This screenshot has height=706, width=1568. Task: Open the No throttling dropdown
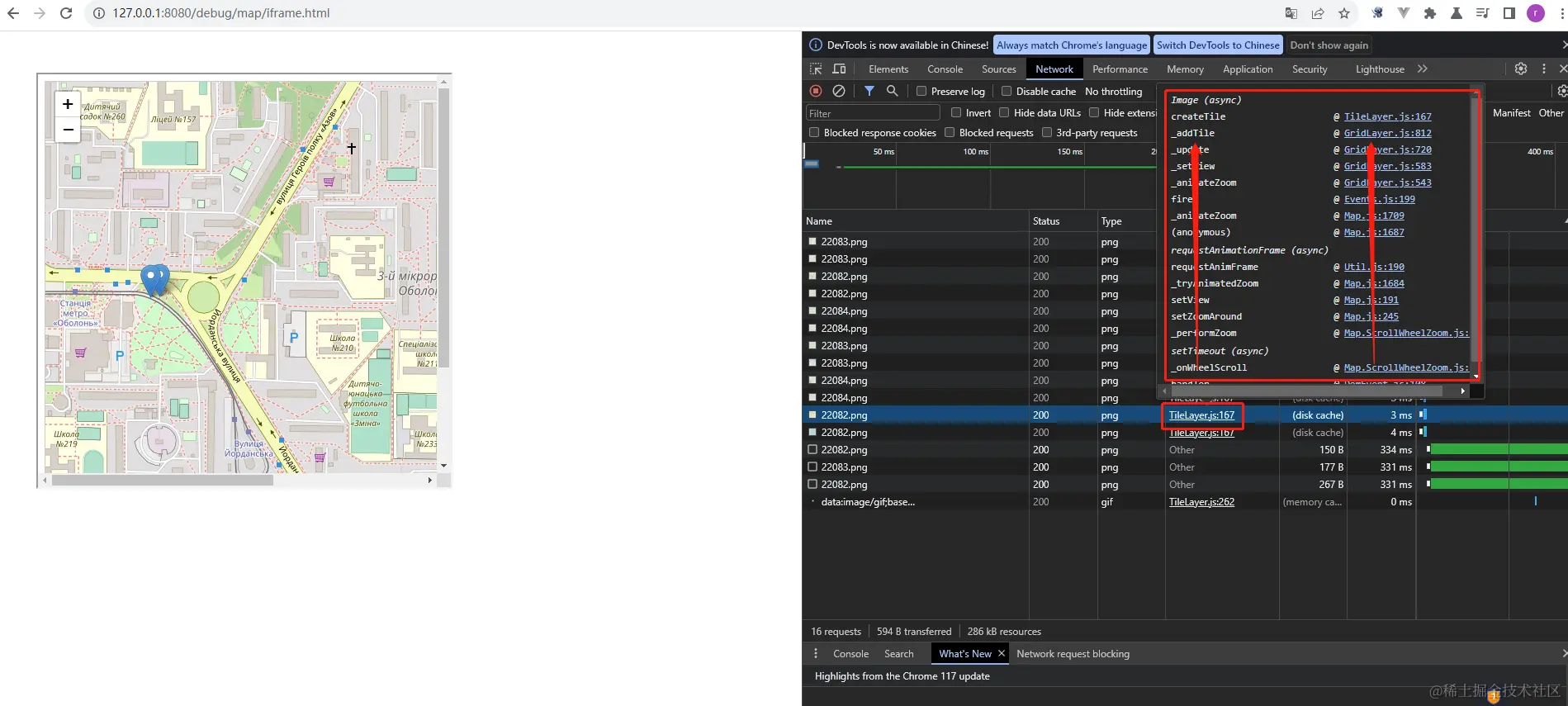click(x=1114, y=92)
